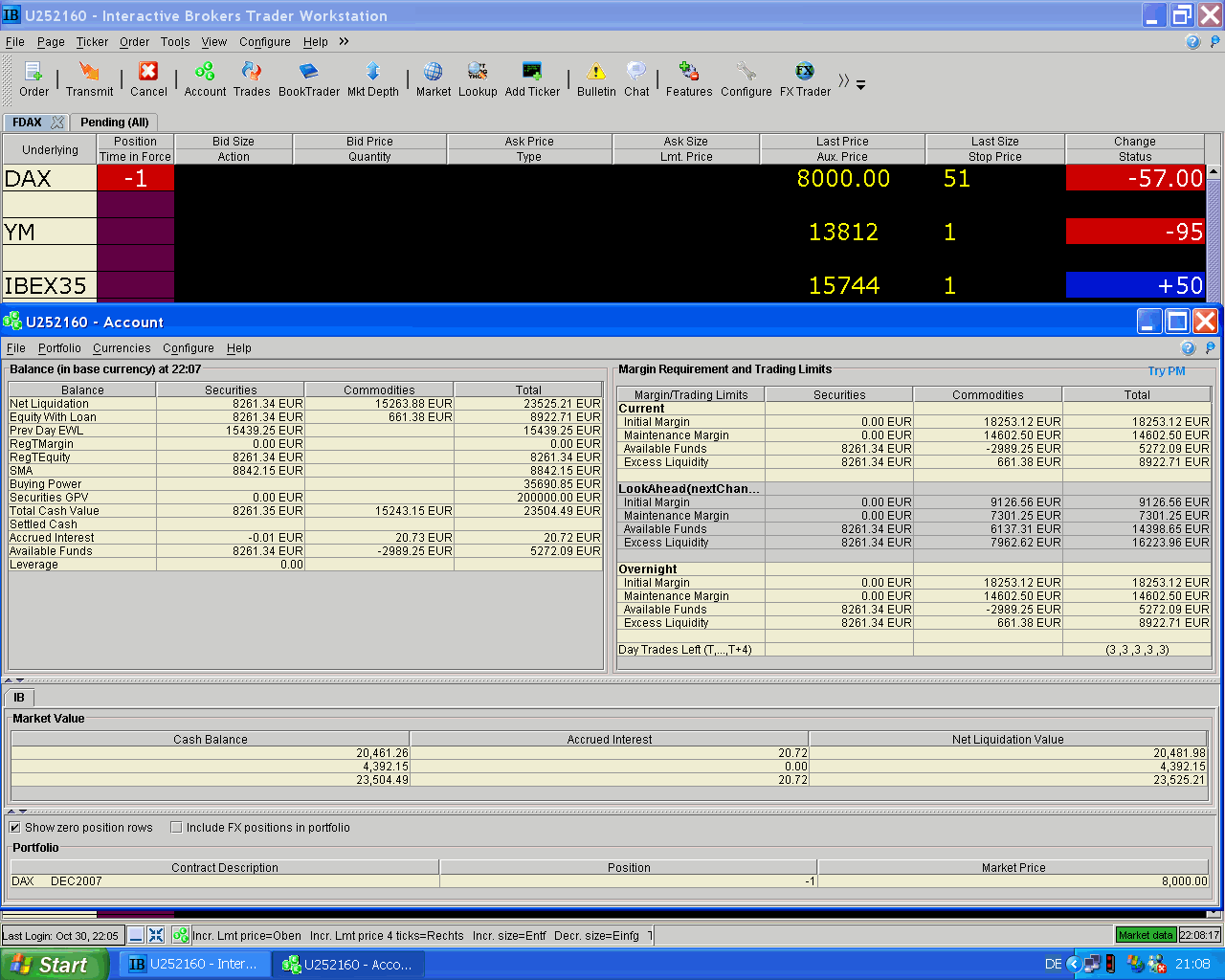Click the Try PM link
The height and width of the screenshot is (980, 1225).
[1166, 371]
